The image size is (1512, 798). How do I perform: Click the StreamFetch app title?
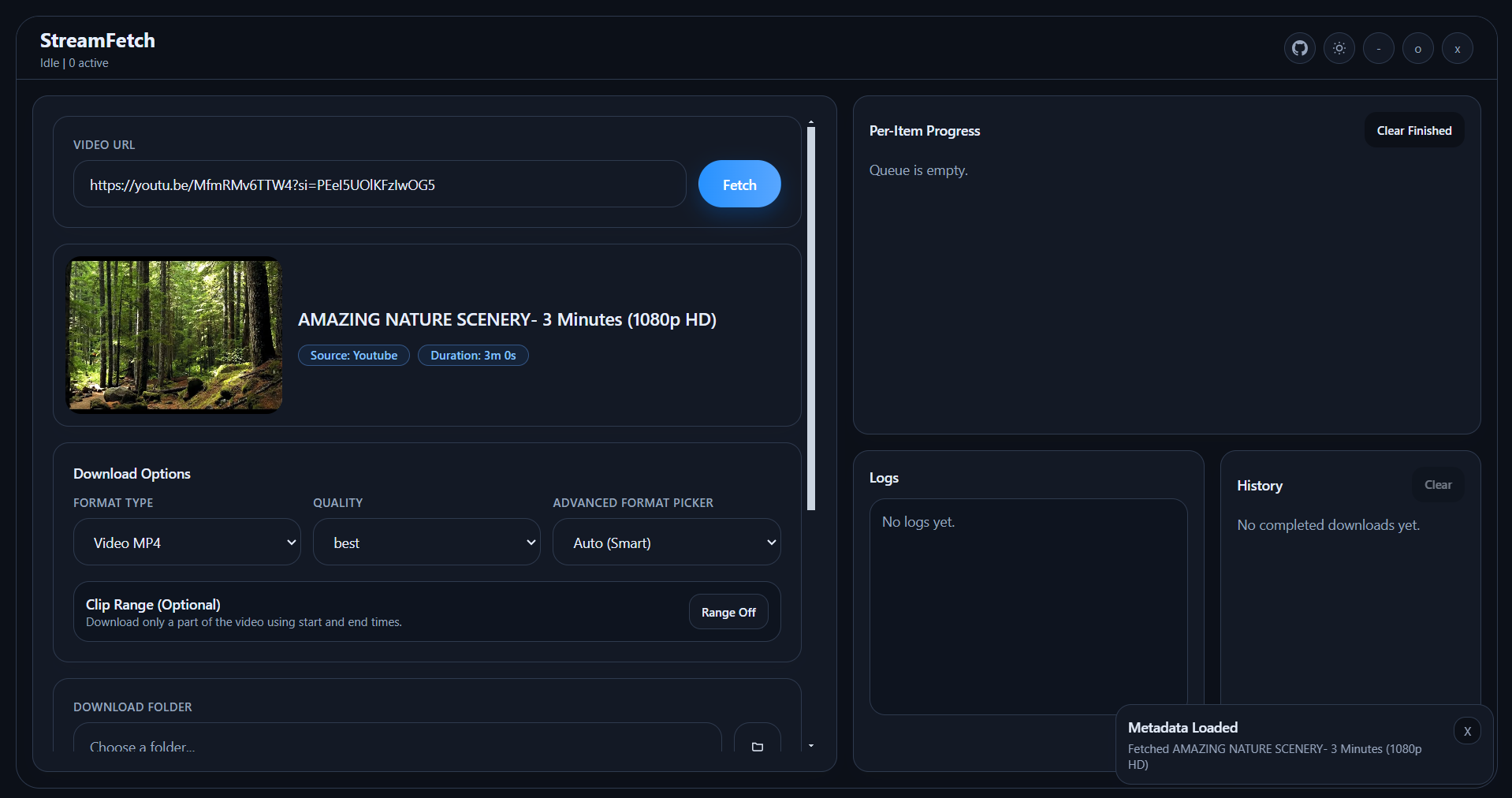pyautogui.click(x=97, y=40)
